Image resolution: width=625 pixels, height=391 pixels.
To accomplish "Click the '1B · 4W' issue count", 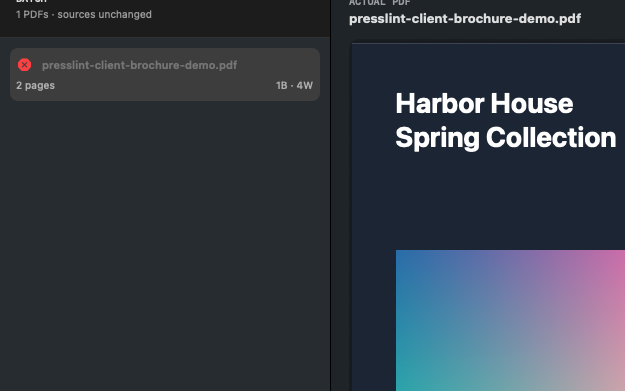I will coord(294,85).
